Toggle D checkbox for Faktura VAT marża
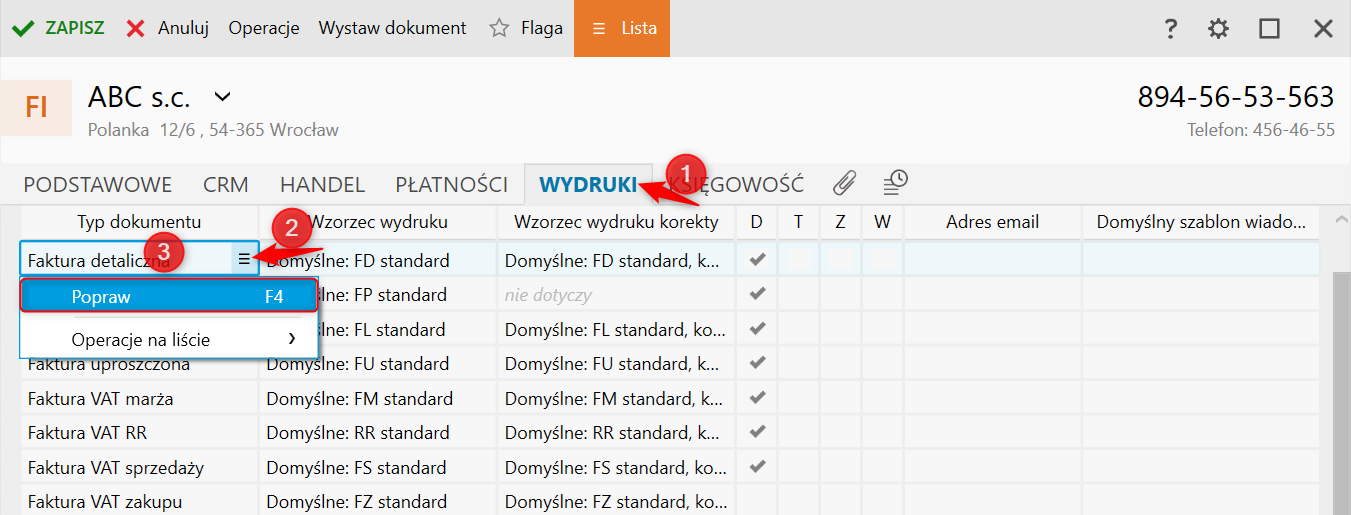This screenshot has height=515, width=1351. coord(757,398)
